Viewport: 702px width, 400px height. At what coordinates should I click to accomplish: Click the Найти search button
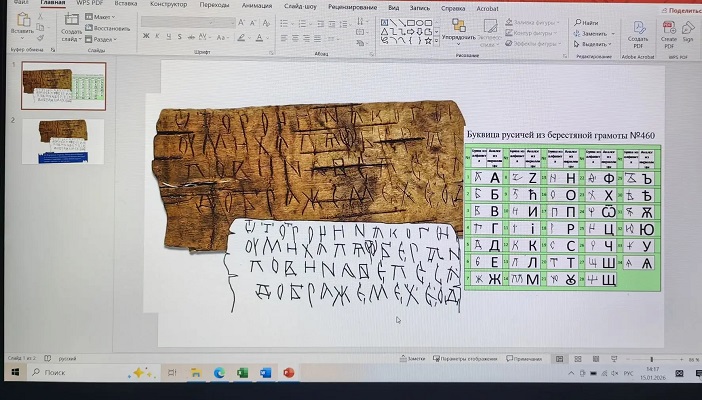[x=587, y=22]
